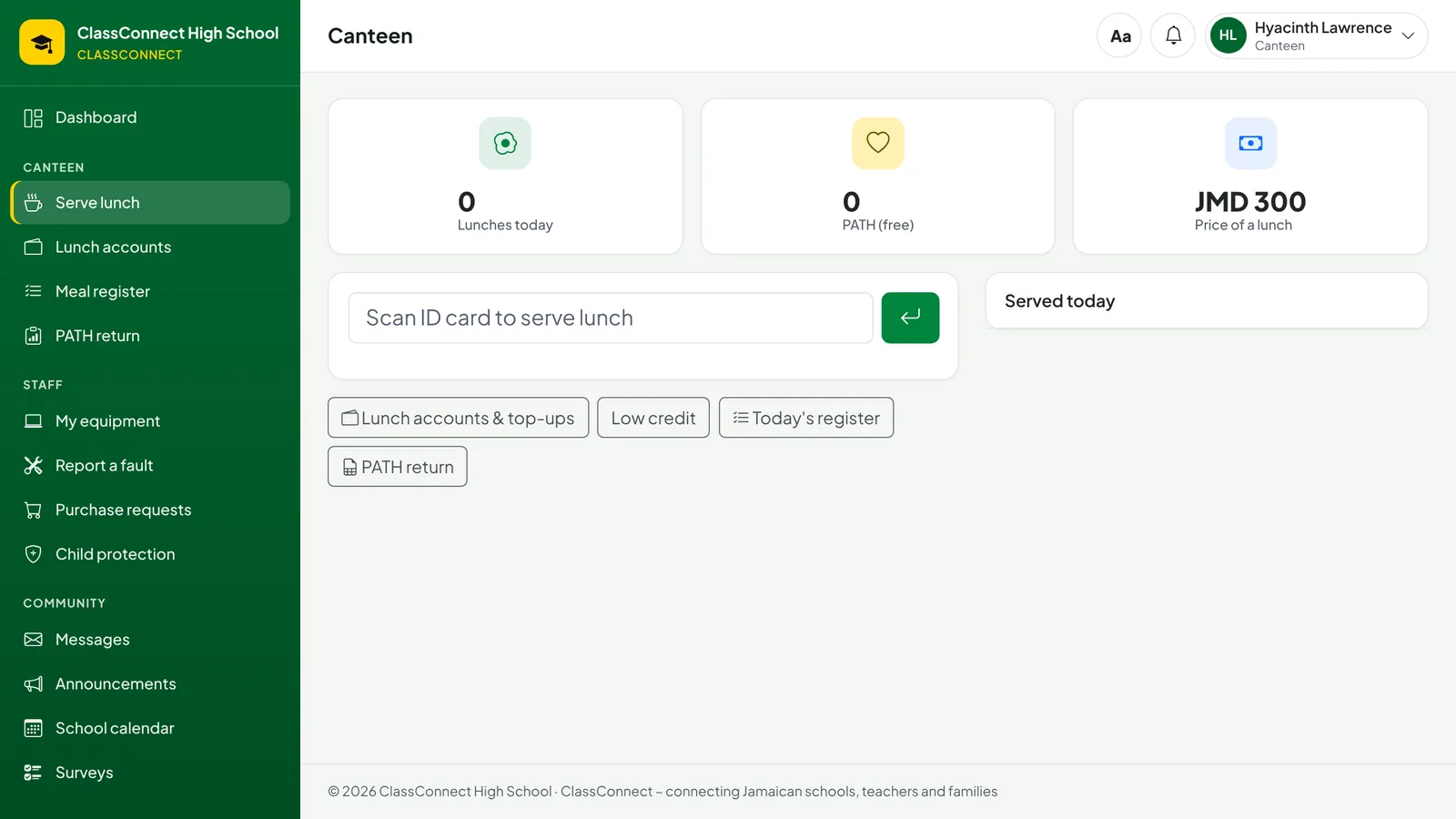Click the School calendar icon
This screenshot has height=819, width=1456.
pos(34,728)
